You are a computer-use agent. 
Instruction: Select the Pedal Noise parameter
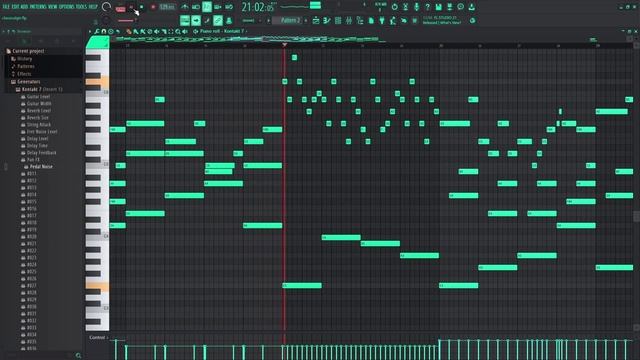[41, 167]
